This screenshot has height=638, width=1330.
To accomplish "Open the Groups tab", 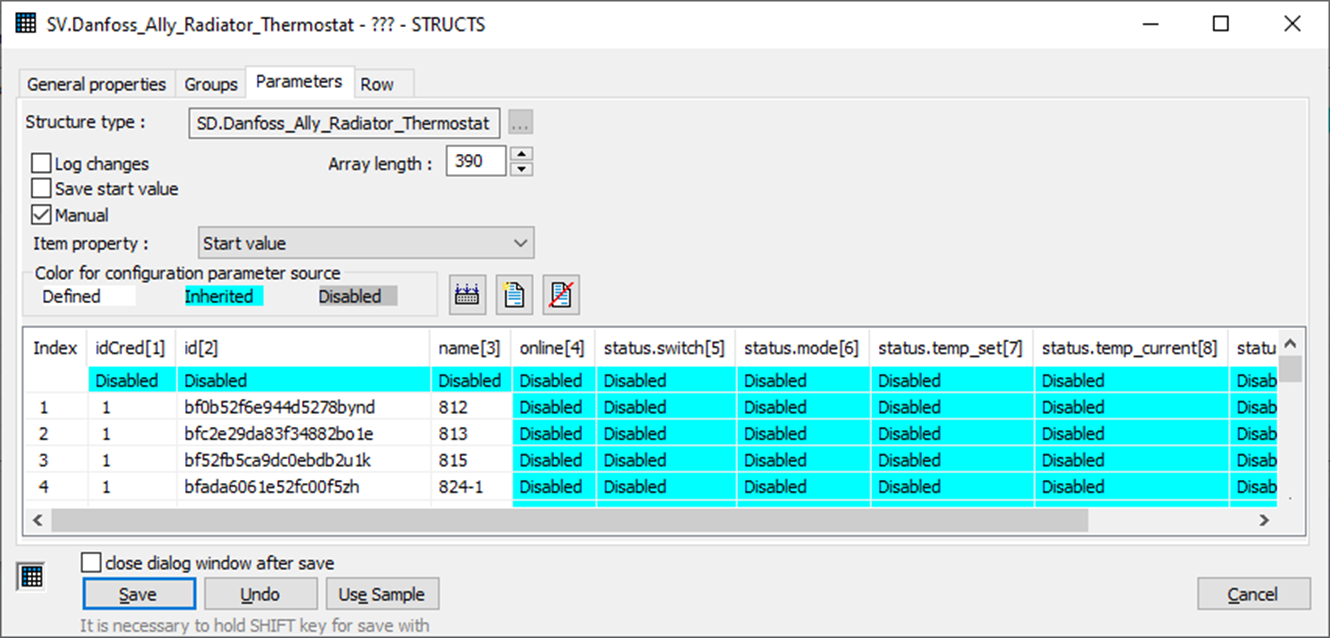I will point(211,84).
